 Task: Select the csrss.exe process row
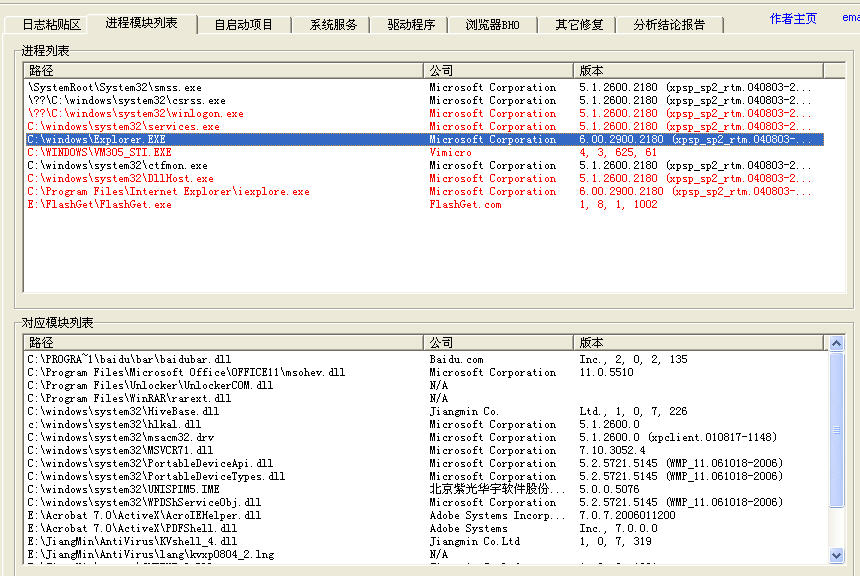(x=425, y=100)
